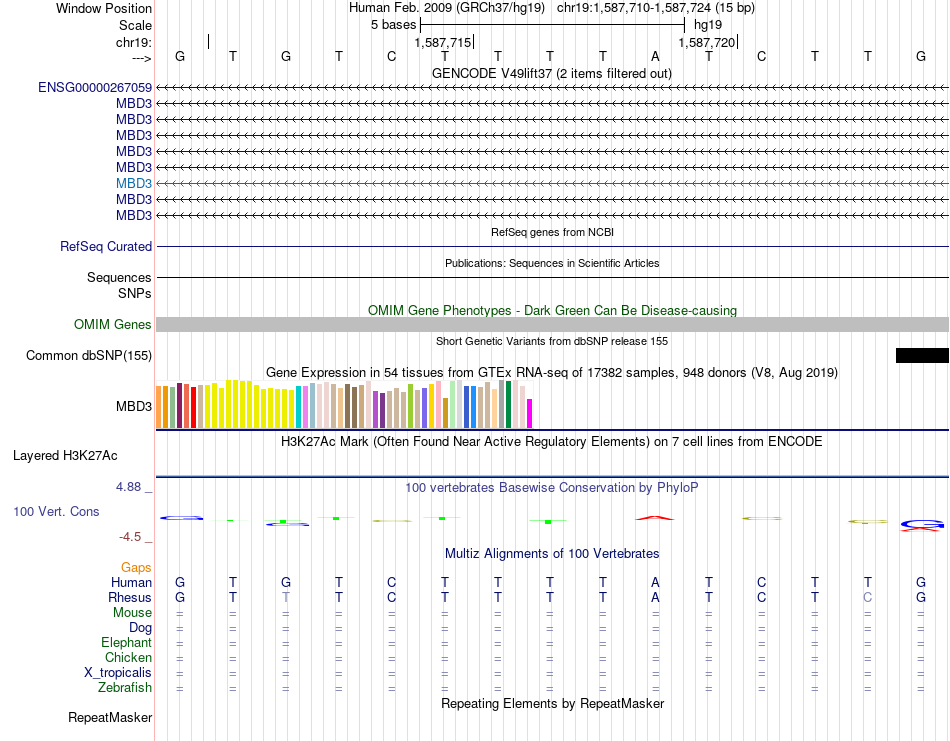
Task: Click the 100 vertebrates Basewise Conservation title
Action: point(552,488)
